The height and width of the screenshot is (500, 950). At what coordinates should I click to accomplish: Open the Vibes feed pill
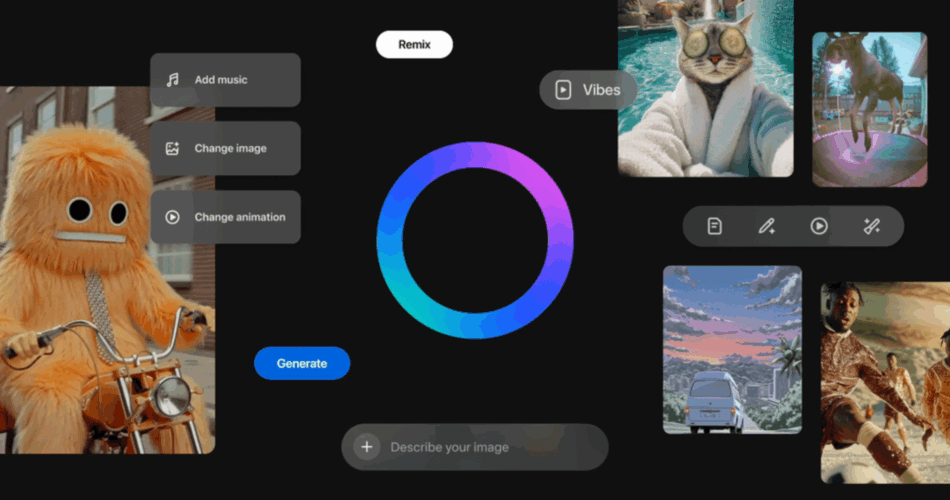pos(588,90)
